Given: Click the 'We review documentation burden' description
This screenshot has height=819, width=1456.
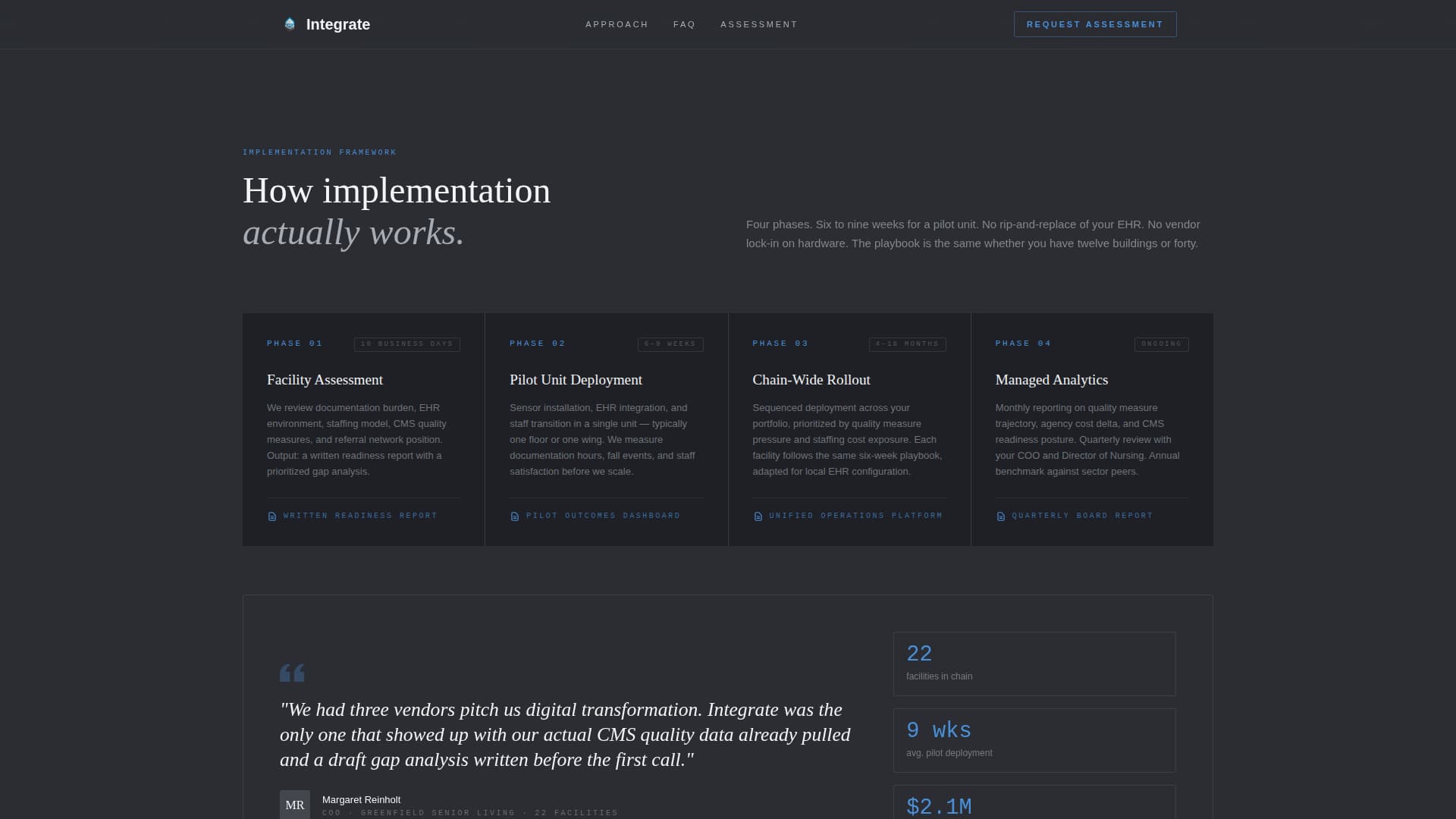Looking at the screenshot, I should 356,440.
